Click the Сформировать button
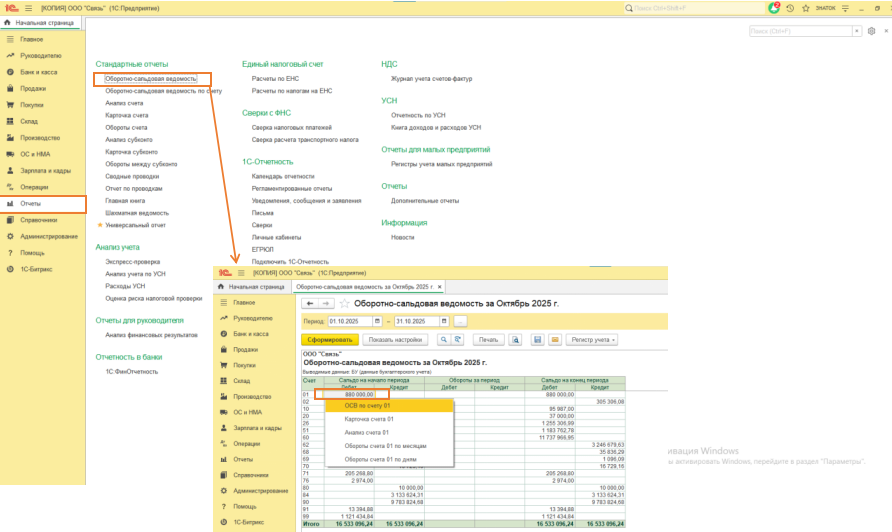The width and height of the screenshot is (892, 532). [330, 340]
